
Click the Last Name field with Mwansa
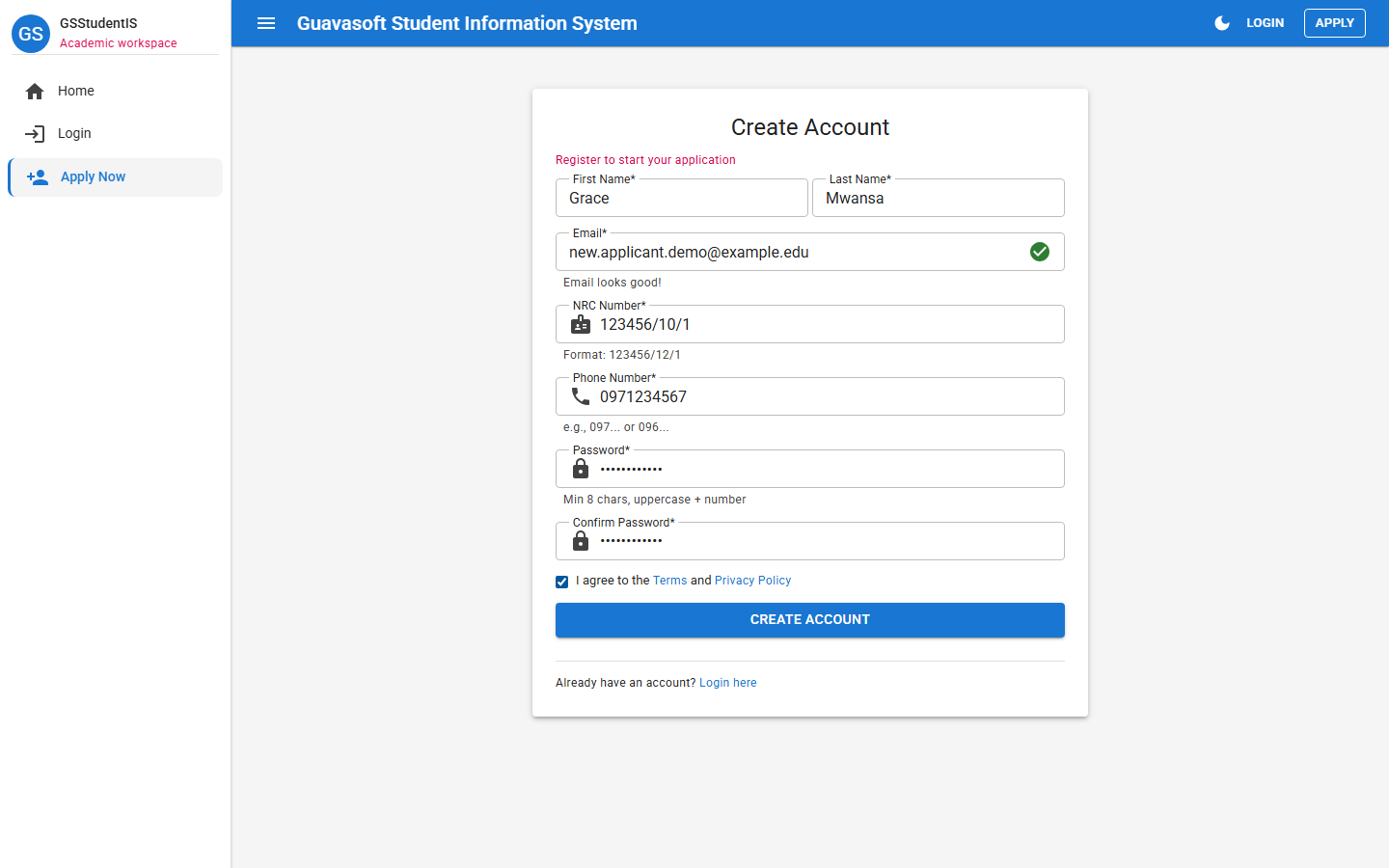pos(939,198)
